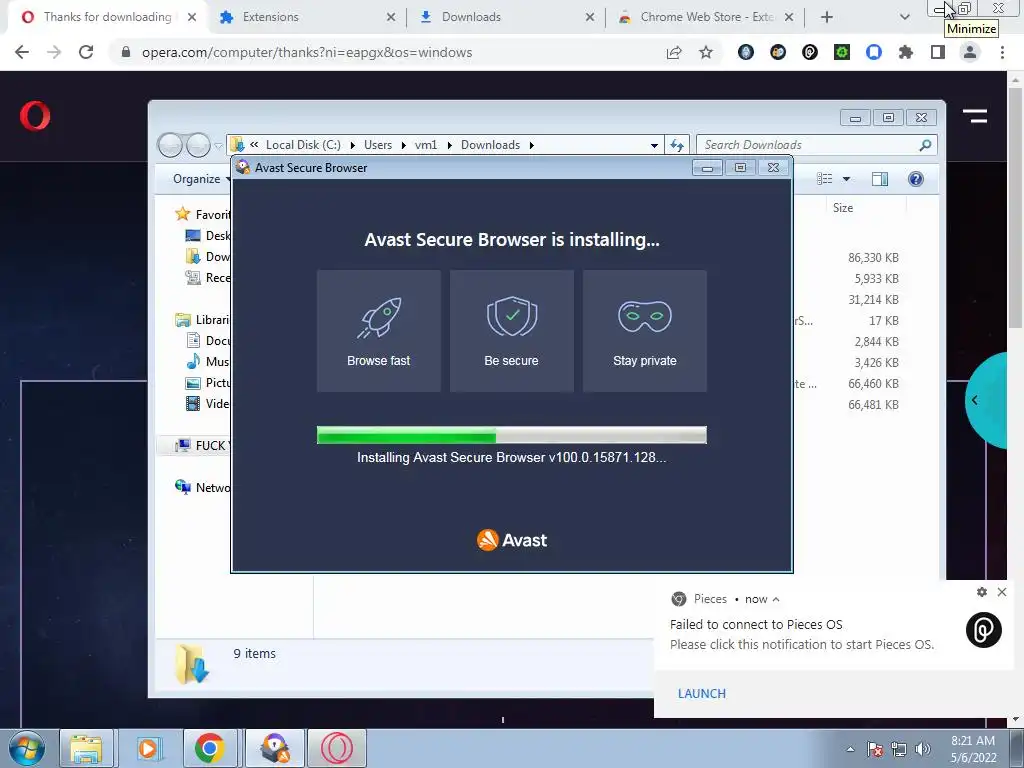
Task: Open the Windows Start button
Action: click(26, 748)
